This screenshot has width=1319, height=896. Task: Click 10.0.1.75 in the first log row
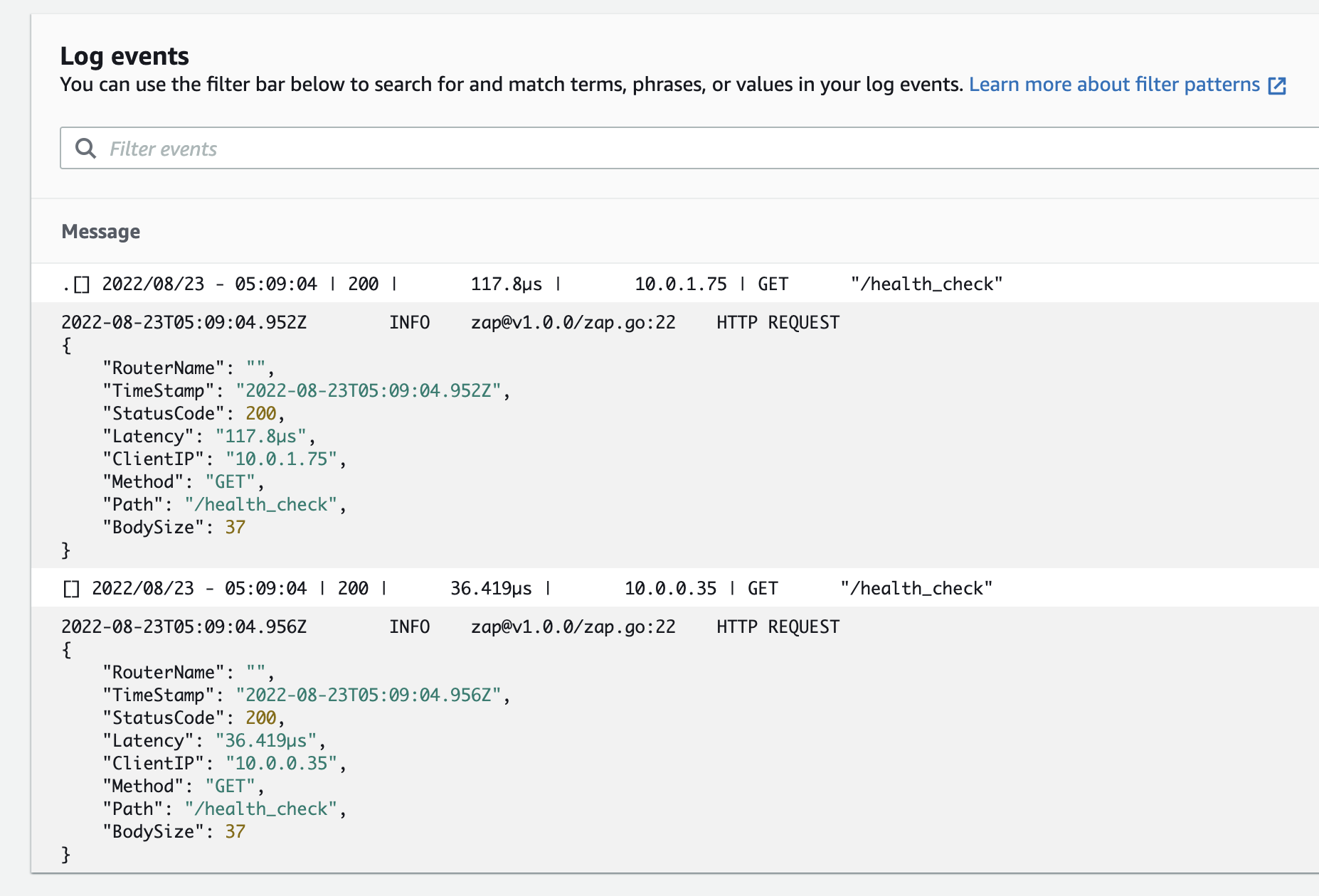coord(681,284)
